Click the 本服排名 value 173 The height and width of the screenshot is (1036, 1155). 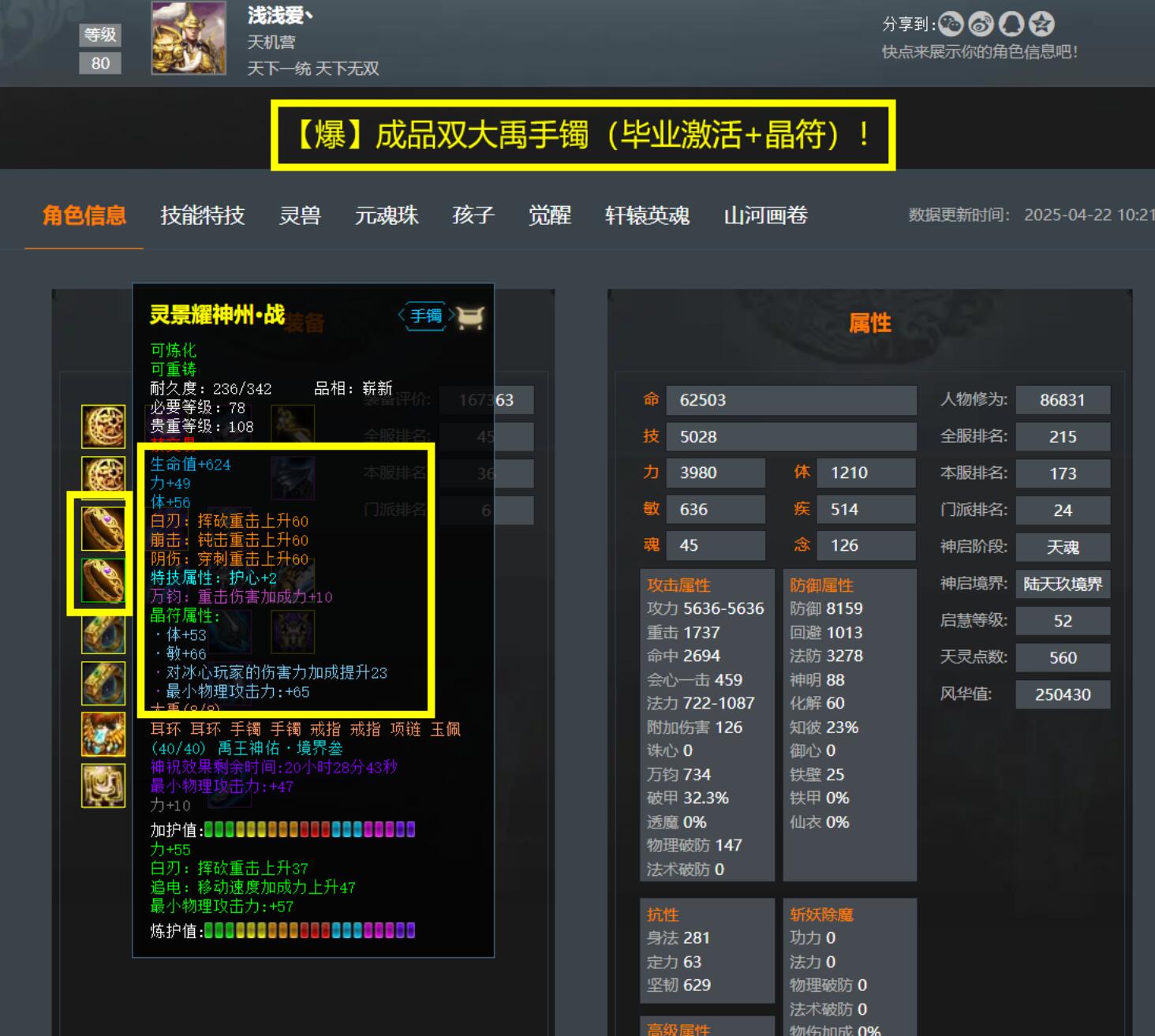click(1063, 473)
